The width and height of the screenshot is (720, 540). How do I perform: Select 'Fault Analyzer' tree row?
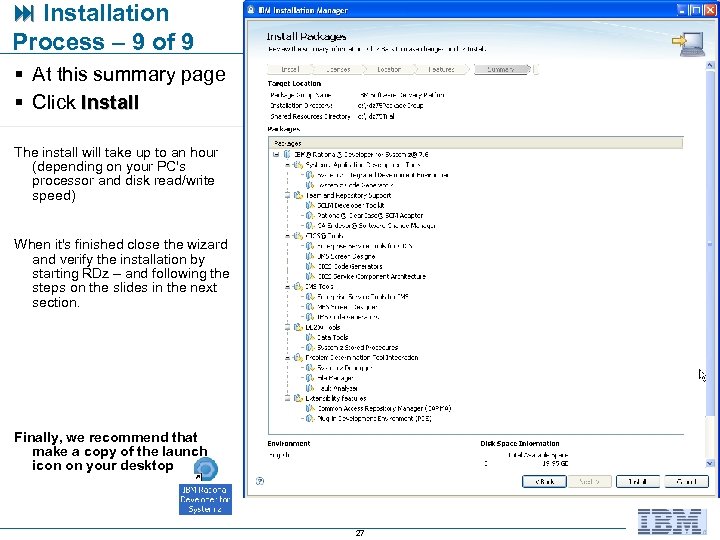(x=338, y=388)
